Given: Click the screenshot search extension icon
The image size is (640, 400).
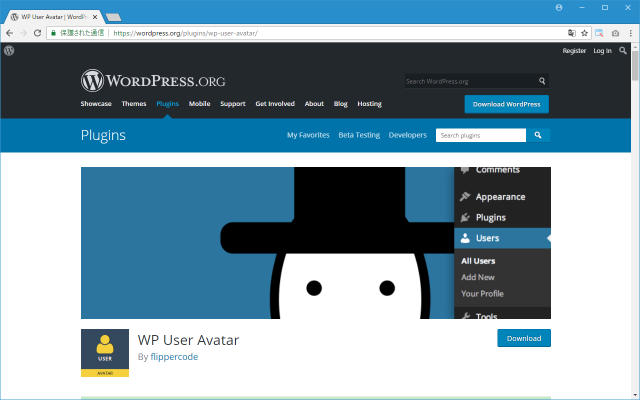Looking at the screenshot, I should (x=599, y=33).
